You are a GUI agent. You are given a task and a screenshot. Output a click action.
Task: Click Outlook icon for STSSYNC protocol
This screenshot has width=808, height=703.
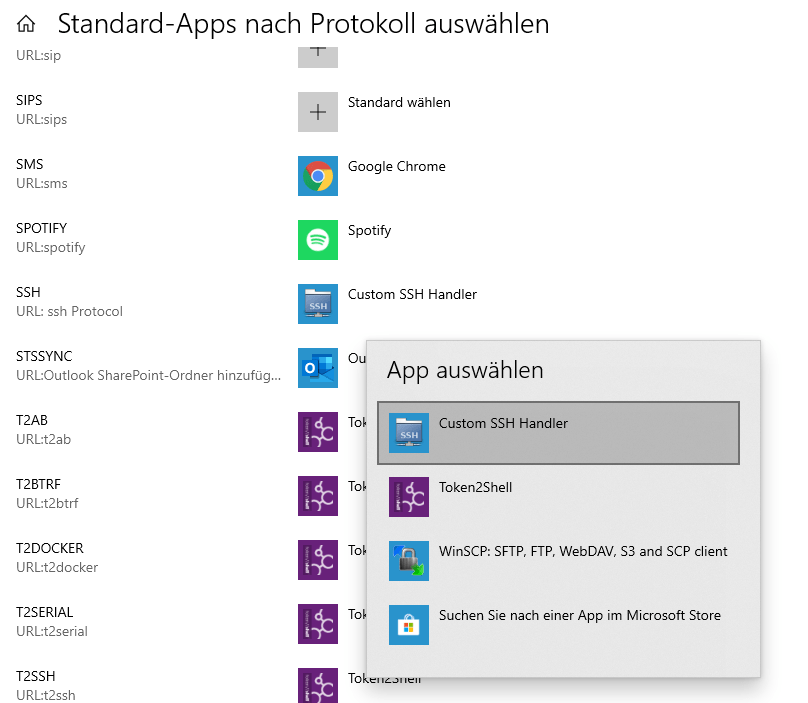coord(317,368)
